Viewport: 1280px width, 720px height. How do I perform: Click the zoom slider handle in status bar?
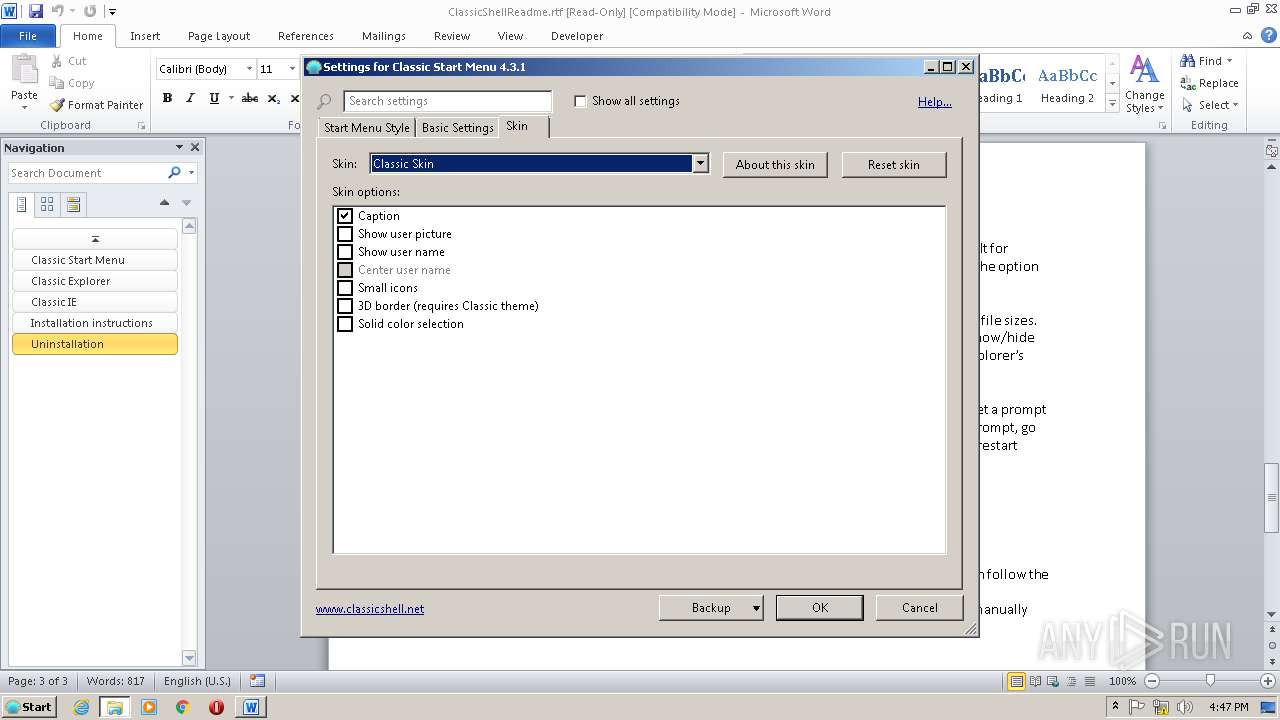(1210, 681)
